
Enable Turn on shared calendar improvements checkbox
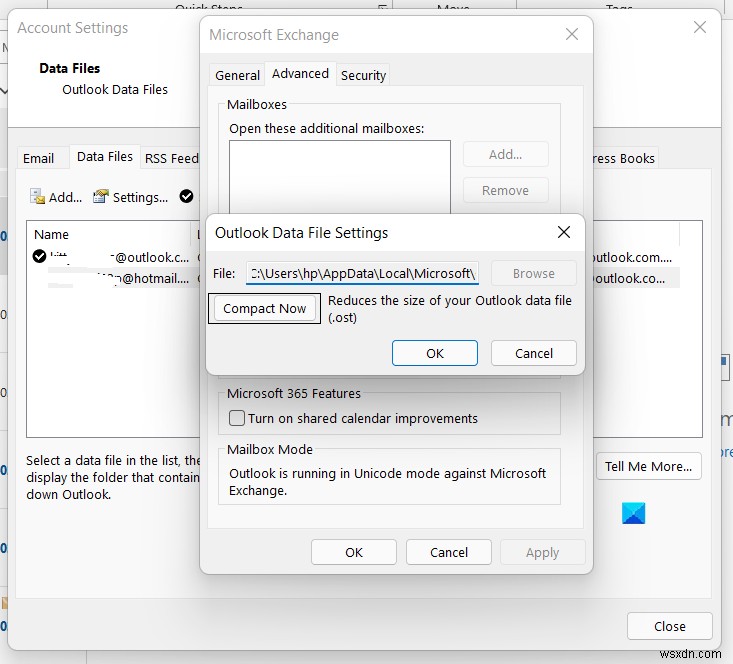237,418
